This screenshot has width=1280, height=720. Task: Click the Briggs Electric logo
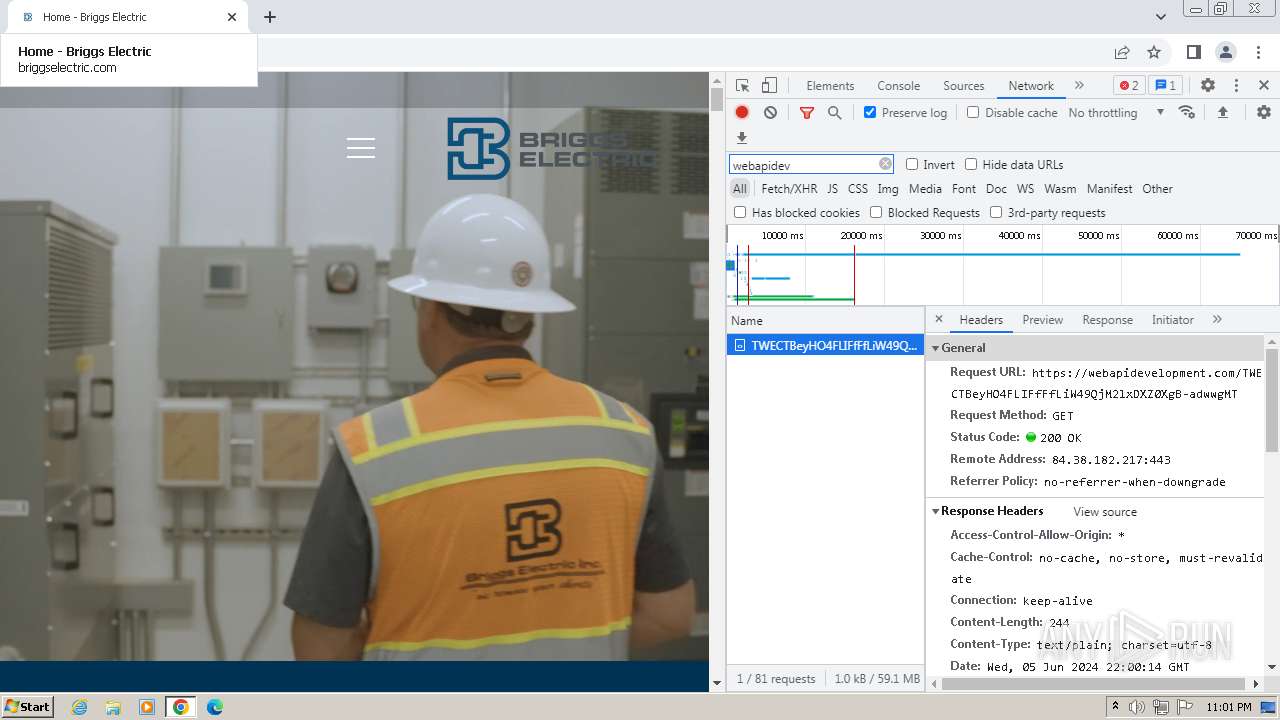click(x=552, y=148)
